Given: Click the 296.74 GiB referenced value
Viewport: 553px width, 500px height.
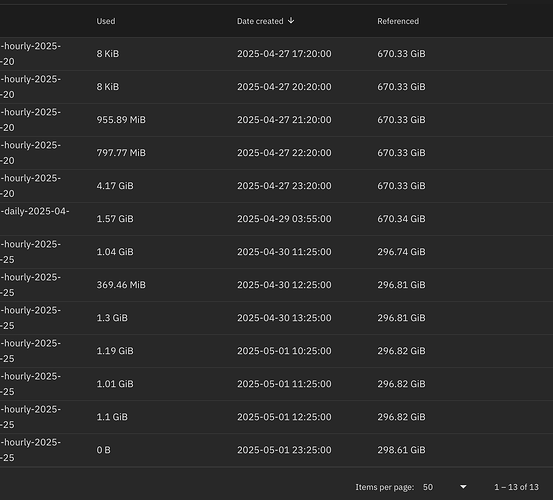Looking at the screenshot, I should (x=401, y=252).
